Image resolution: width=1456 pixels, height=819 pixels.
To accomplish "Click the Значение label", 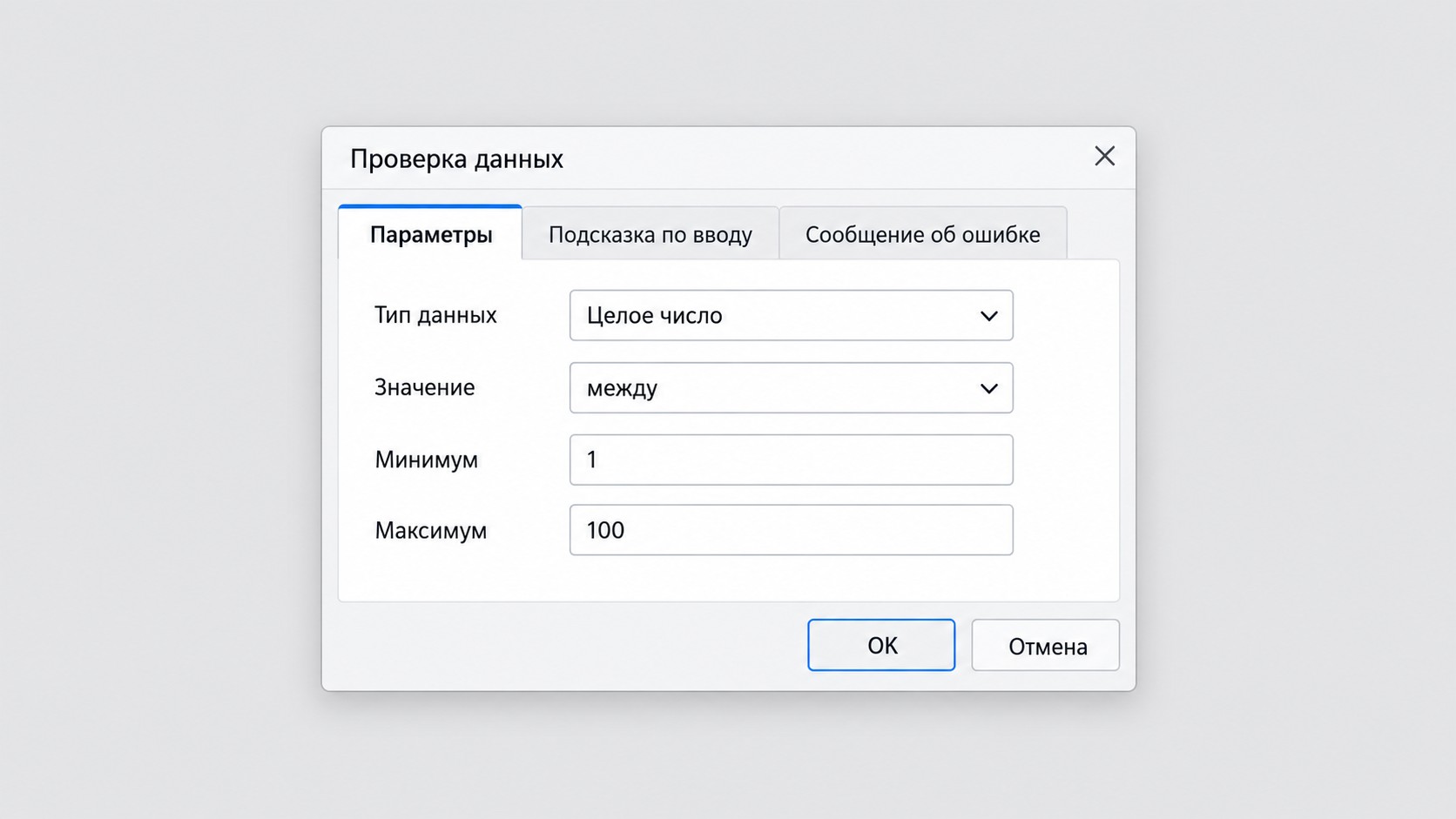I will click(425, 387).
